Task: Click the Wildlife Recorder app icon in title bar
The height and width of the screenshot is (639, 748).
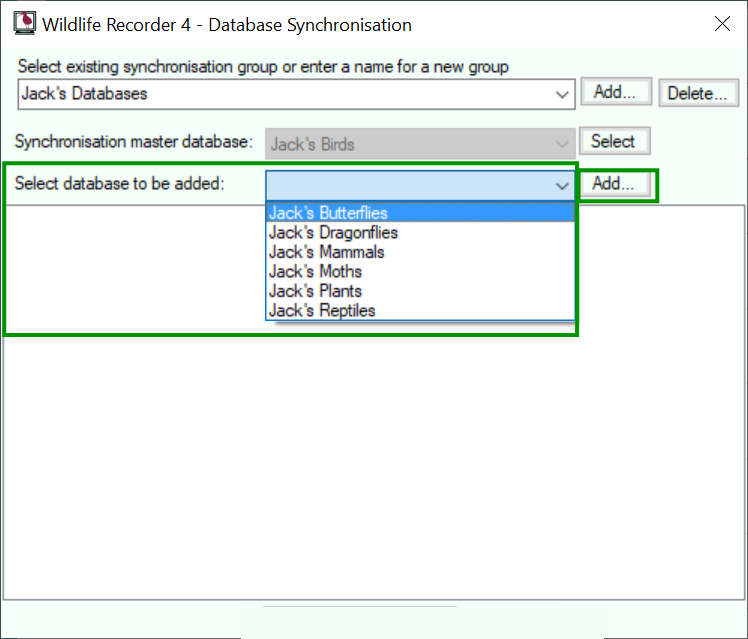Action: pyautogui.click(x=24, y=23)
